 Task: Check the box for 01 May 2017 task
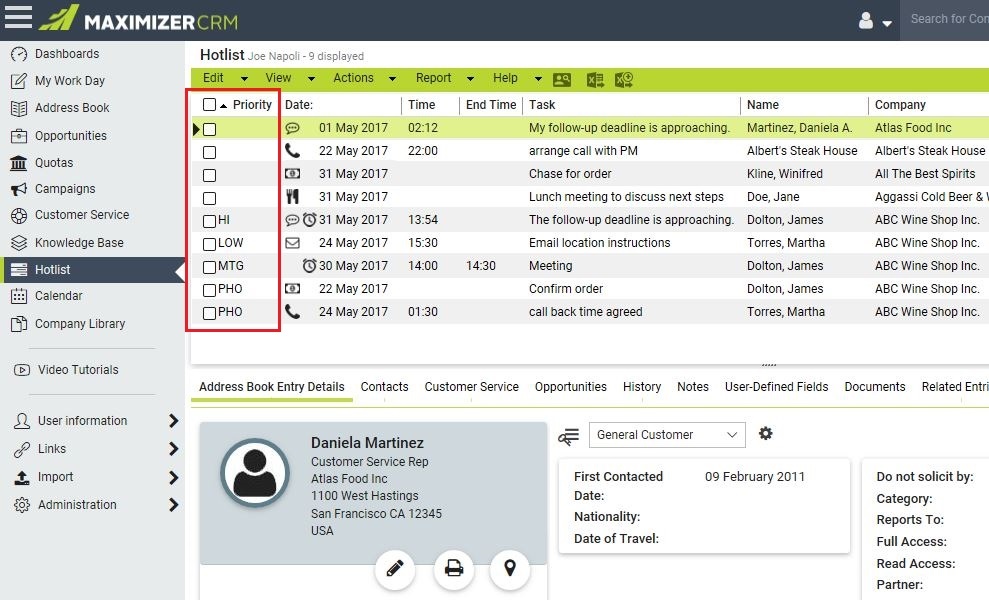coord(209,129)
